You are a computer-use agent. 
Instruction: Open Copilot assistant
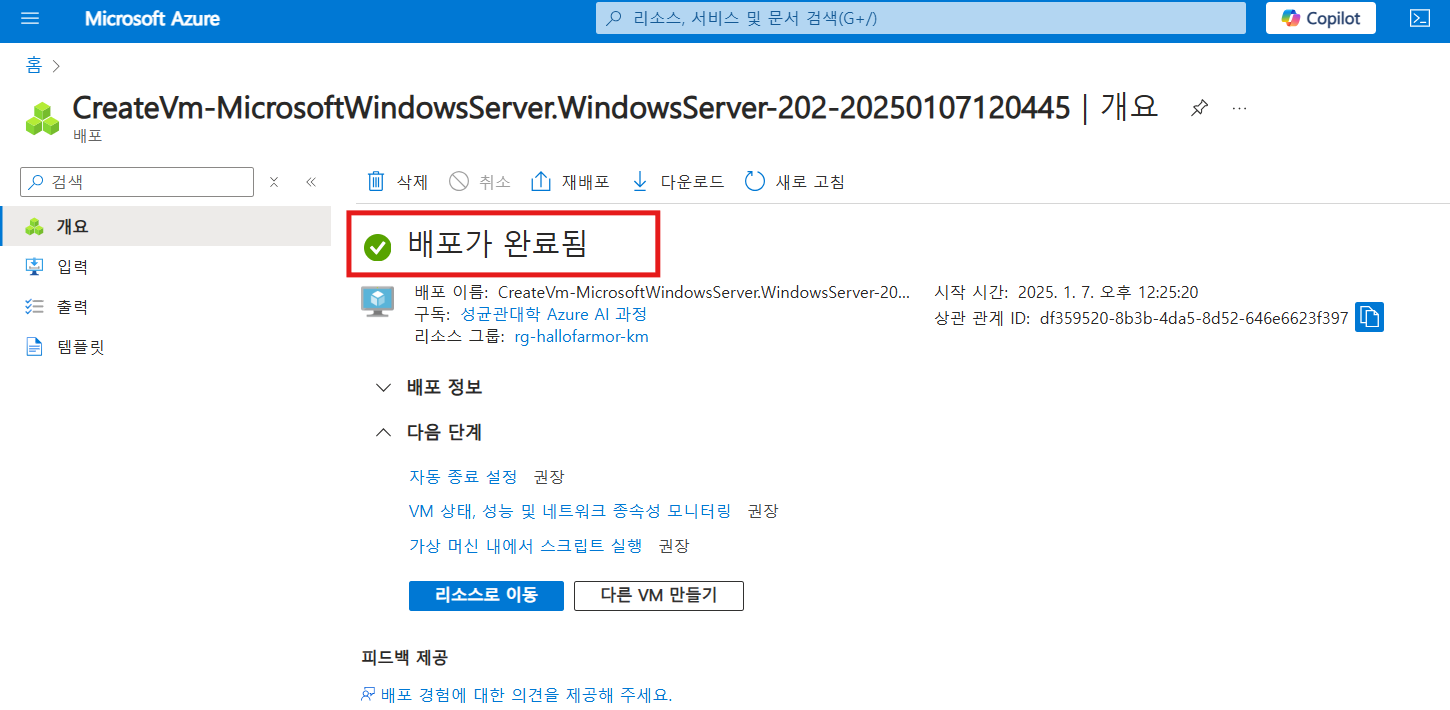[1320, 18]
